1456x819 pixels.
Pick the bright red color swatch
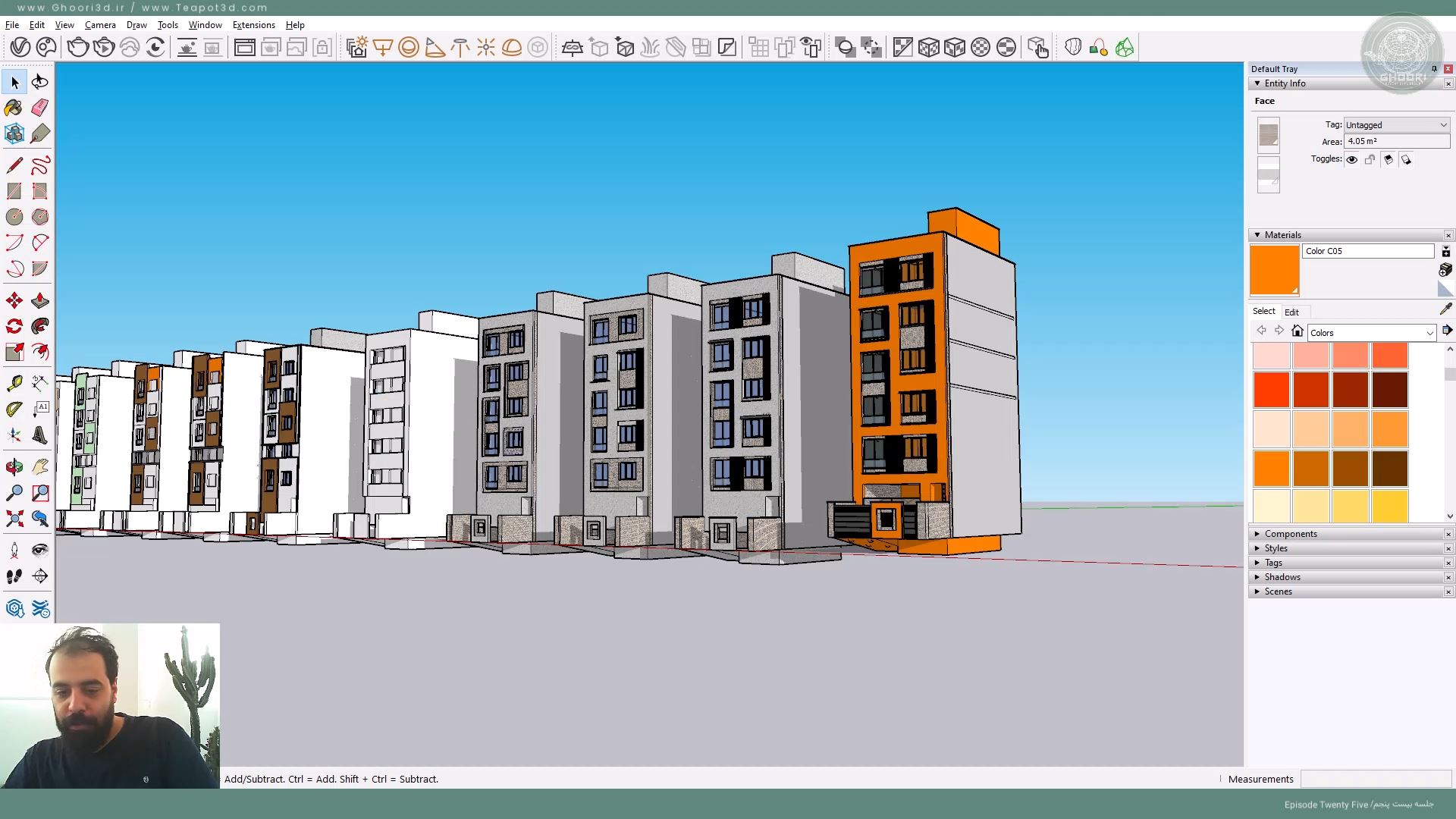tap(1271, 390)
